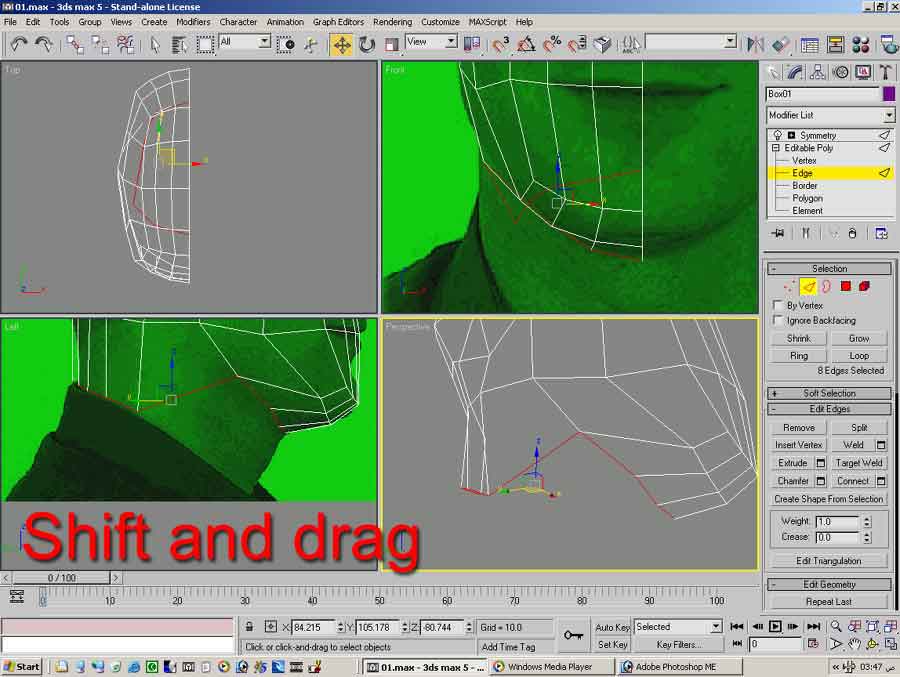The width and height of the screenshot is (900, 677).
Task: Open the View reference coordinate dropdown
Action: 451,41
